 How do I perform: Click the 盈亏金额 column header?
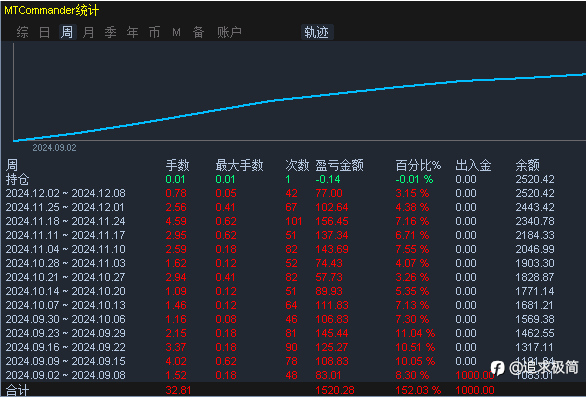[339, 165]
